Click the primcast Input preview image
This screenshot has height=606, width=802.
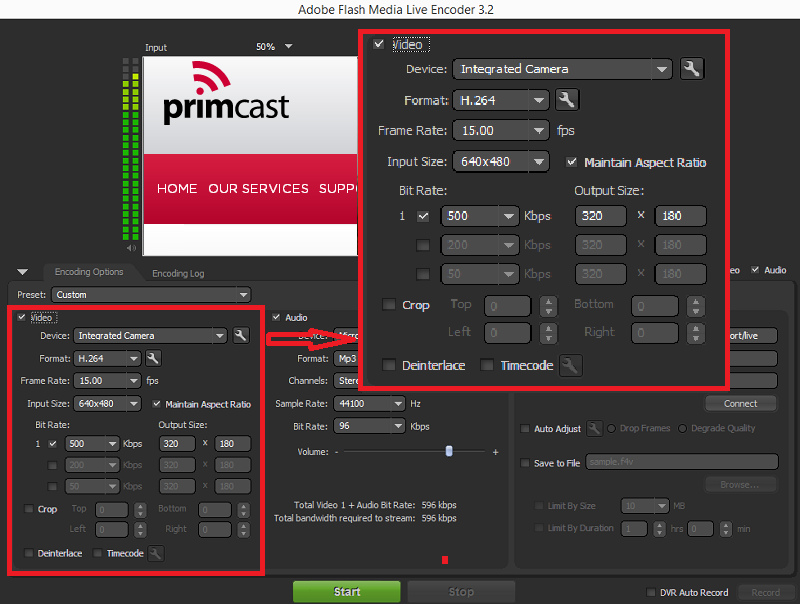(x=250, y=156)
